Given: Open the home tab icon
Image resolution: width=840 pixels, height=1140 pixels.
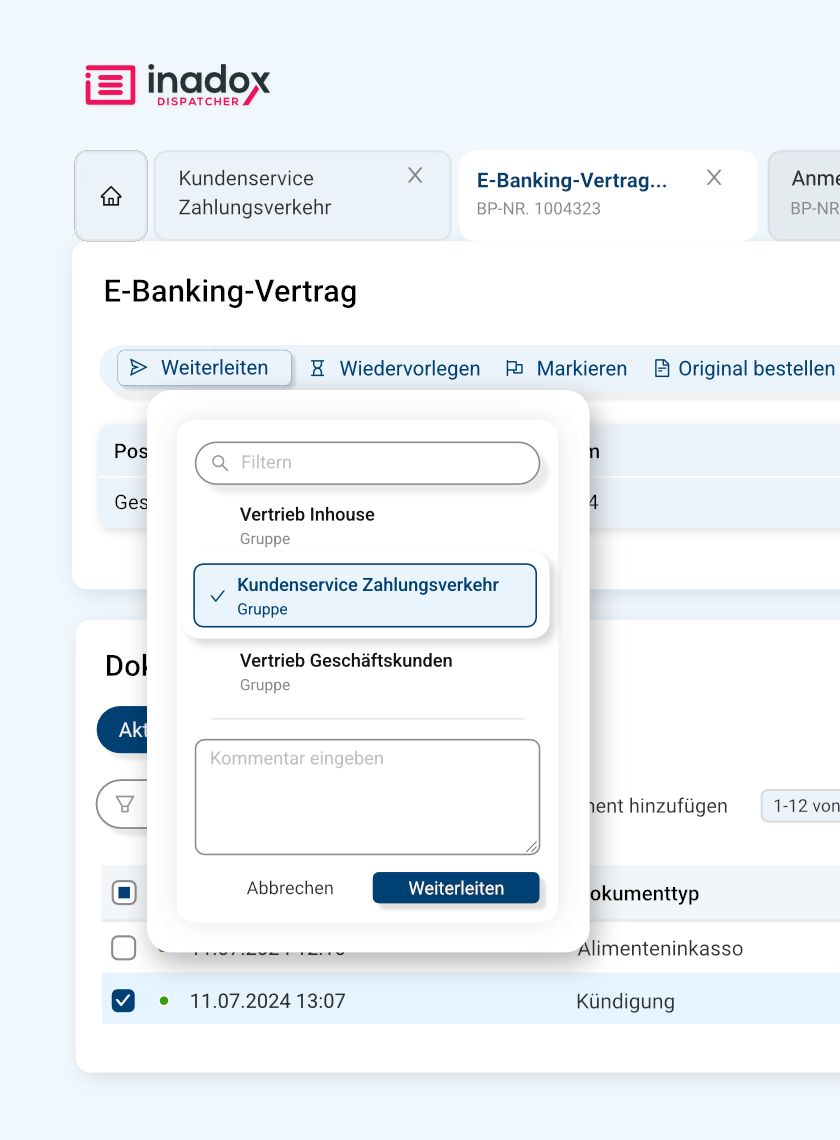Looking at the screenshot, I should point(111,196).
